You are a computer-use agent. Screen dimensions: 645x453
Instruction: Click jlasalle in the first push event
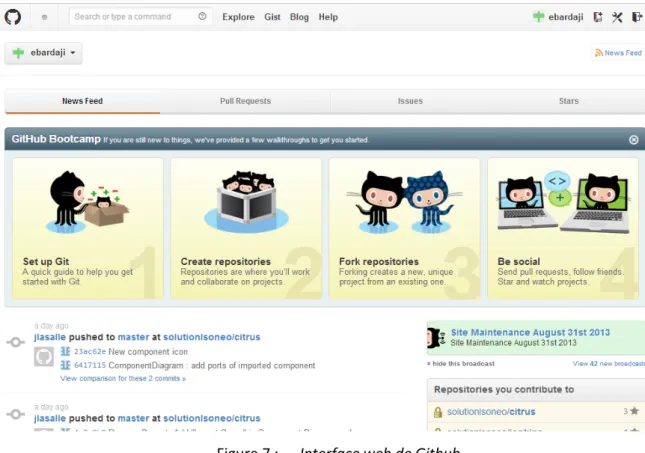pyautogui.click(x=50, y=337)
